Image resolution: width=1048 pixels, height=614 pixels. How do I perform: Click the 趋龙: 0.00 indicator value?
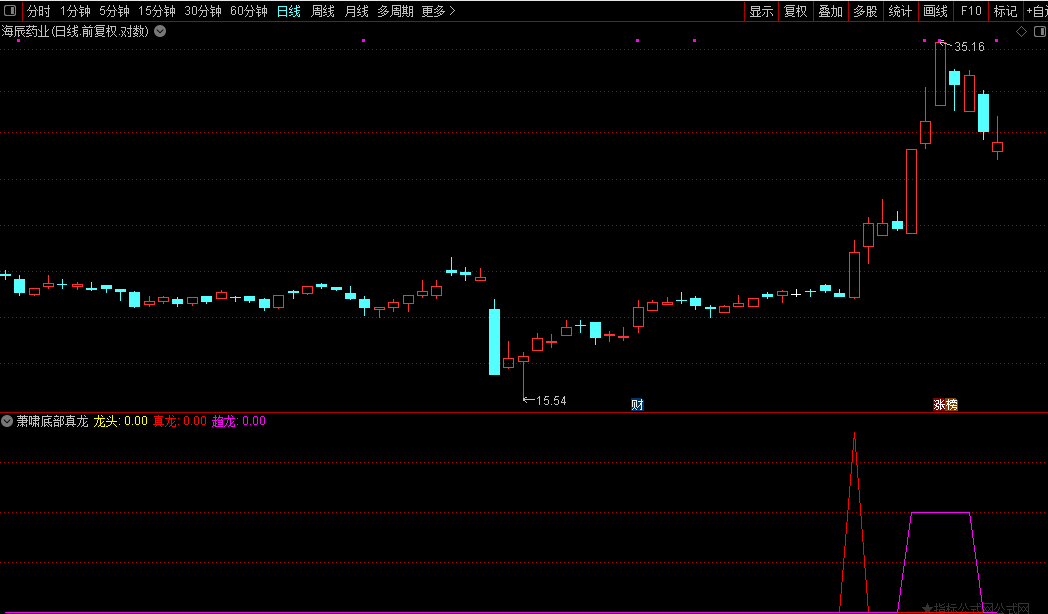point(239,421)
